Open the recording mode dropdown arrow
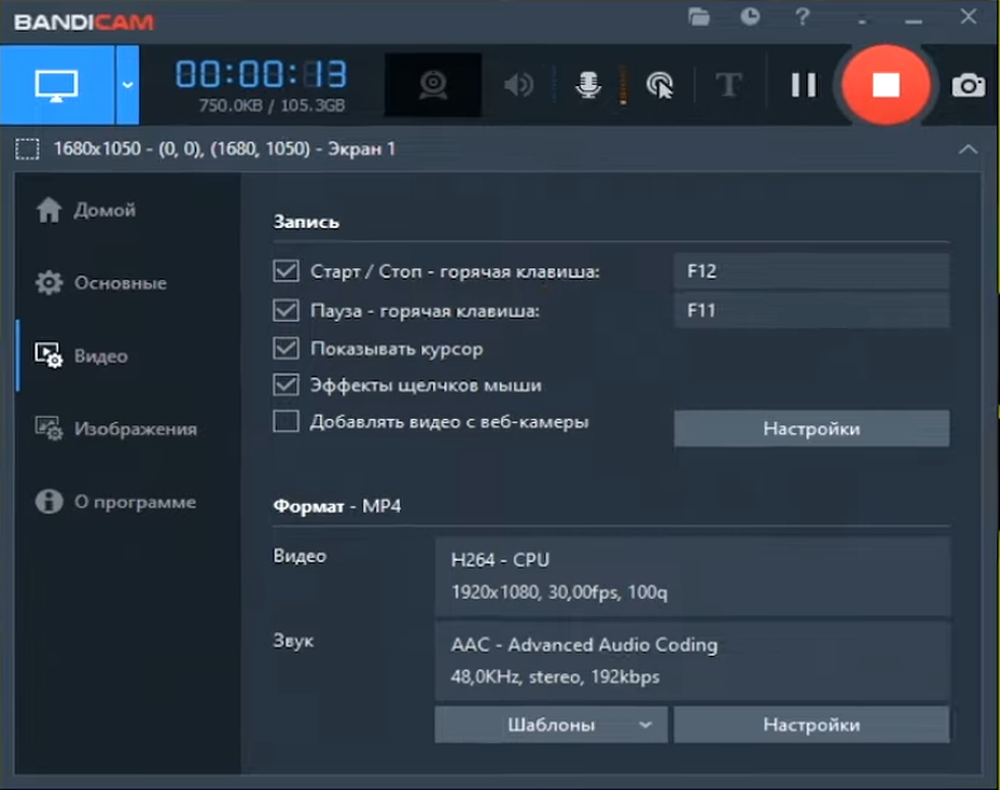1000x790 pixels. coord(128,85)
